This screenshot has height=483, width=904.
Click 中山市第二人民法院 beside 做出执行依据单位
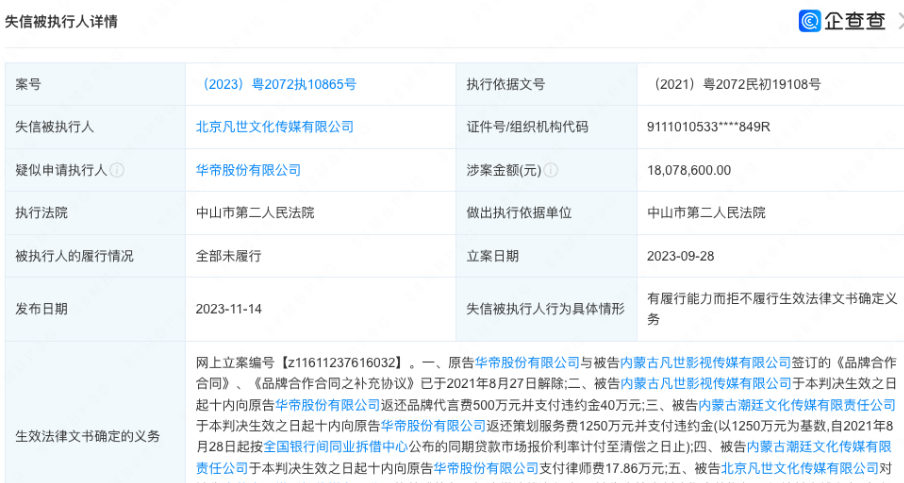tap(706, 213)
